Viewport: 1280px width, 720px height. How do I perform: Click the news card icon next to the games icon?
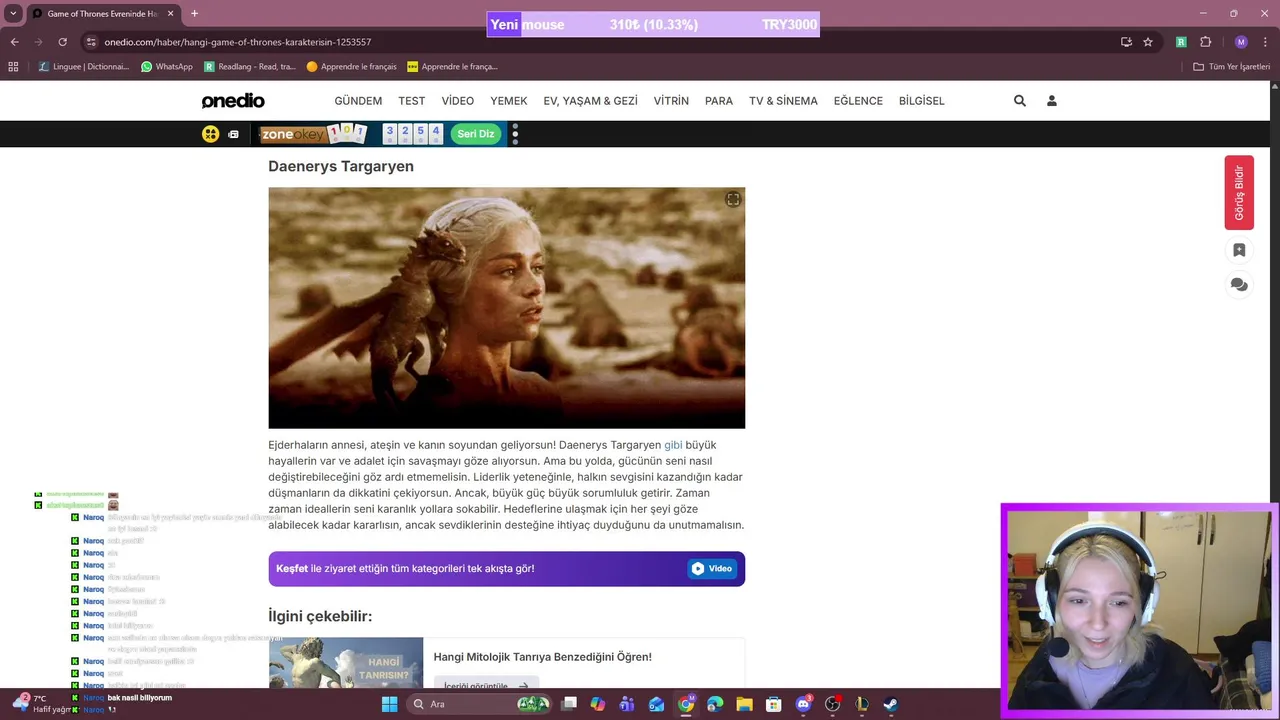pyautogui.click(x=233, y=134)
